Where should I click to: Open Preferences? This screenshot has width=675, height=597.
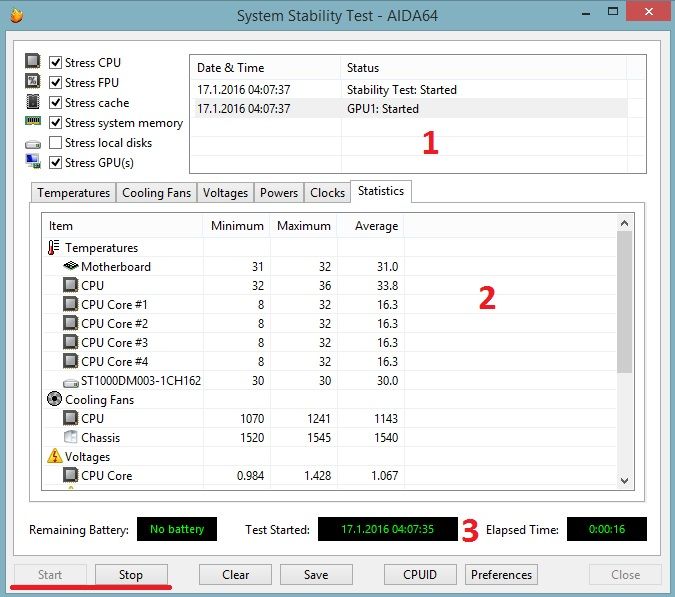pyautogui.click(x=501, y=575)
